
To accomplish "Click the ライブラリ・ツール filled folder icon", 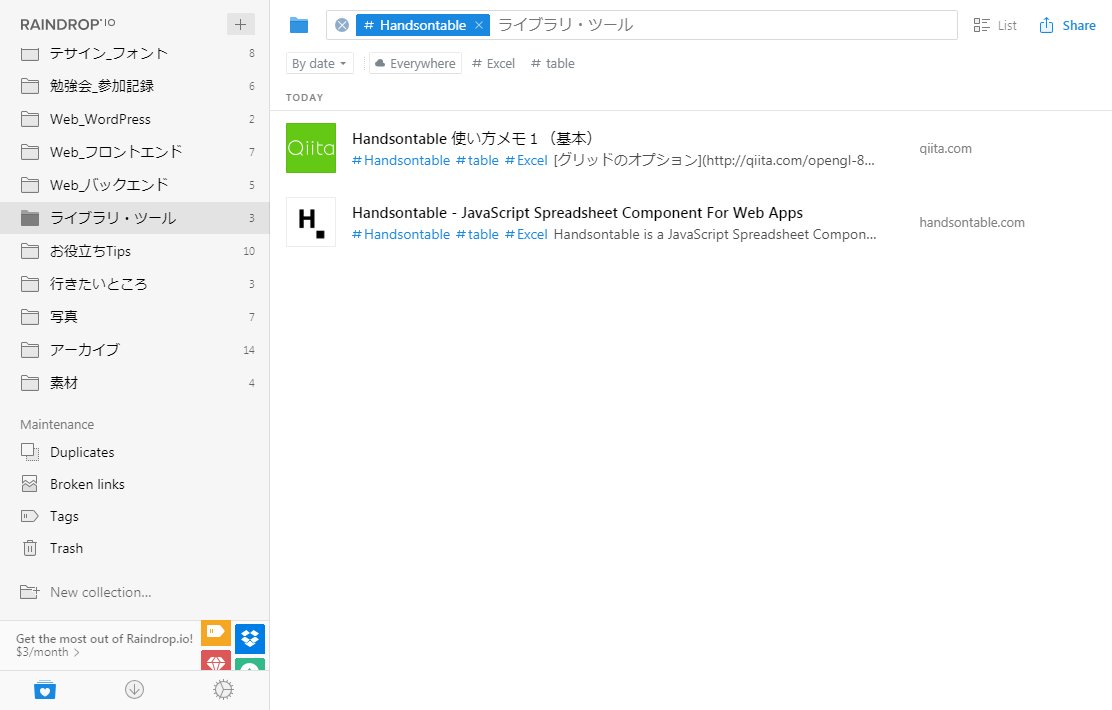I will (30, 218).
